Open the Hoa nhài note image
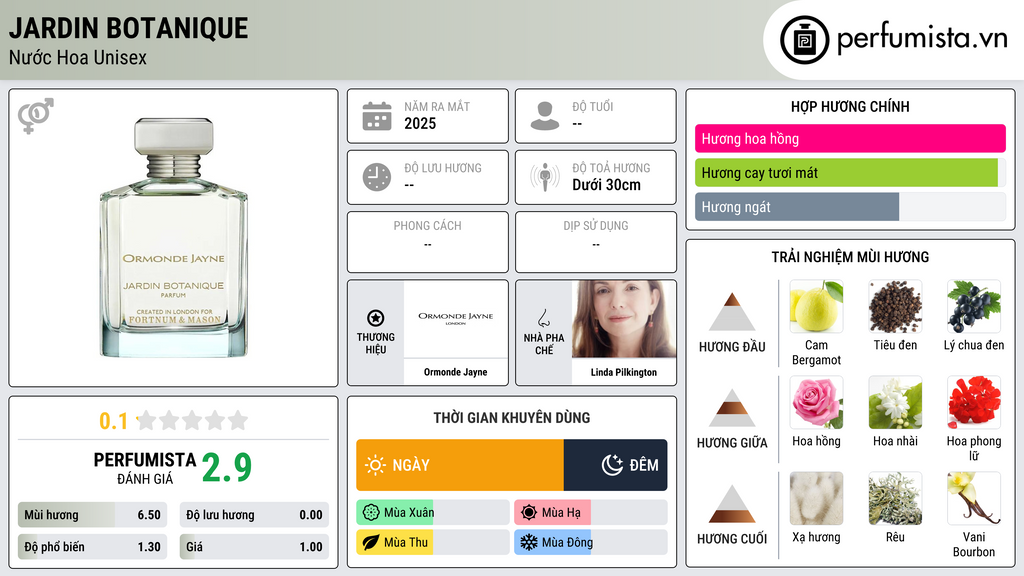The image size is (1024, 576). (895, 402)
